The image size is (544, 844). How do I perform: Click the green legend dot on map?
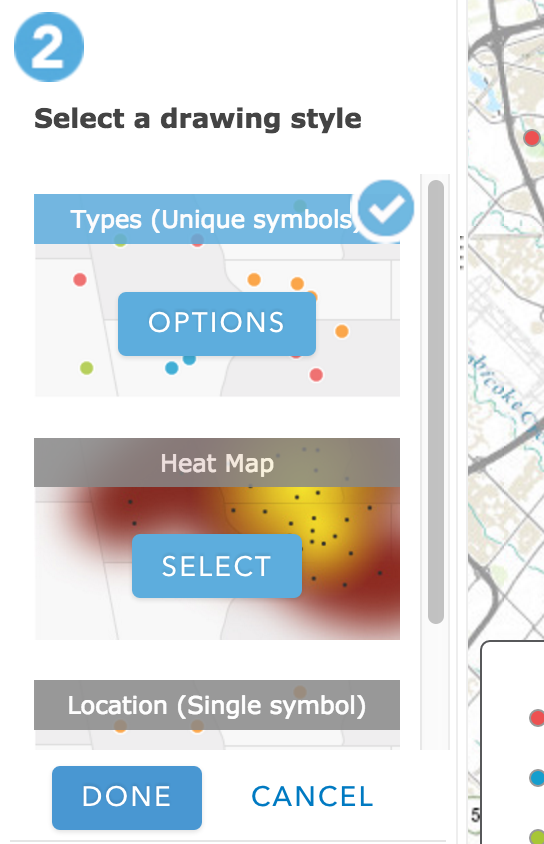(x=537, y=837)
